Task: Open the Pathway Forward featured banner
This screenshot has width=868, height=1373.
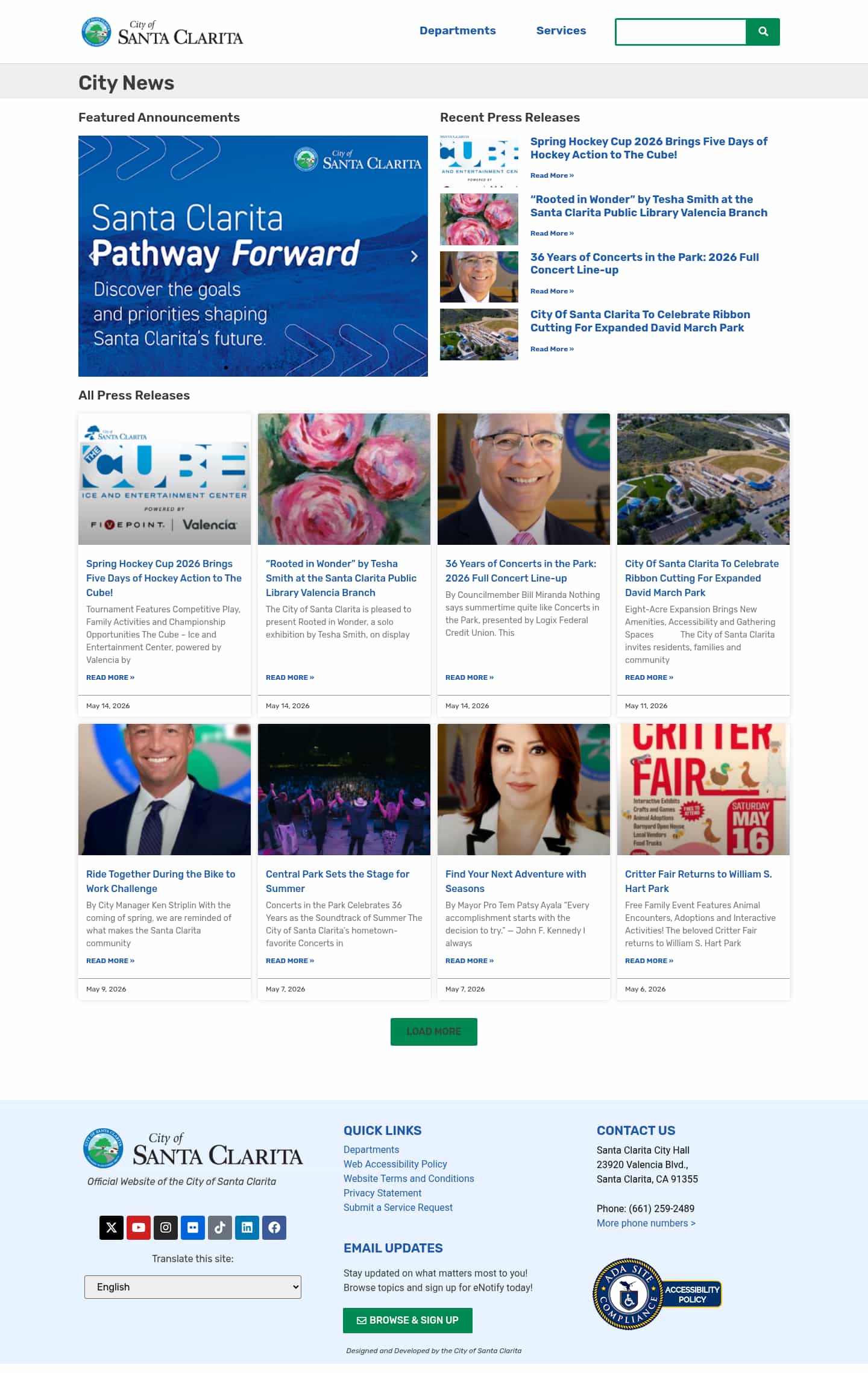Action: pyautogui.click(x=253, y=256)
